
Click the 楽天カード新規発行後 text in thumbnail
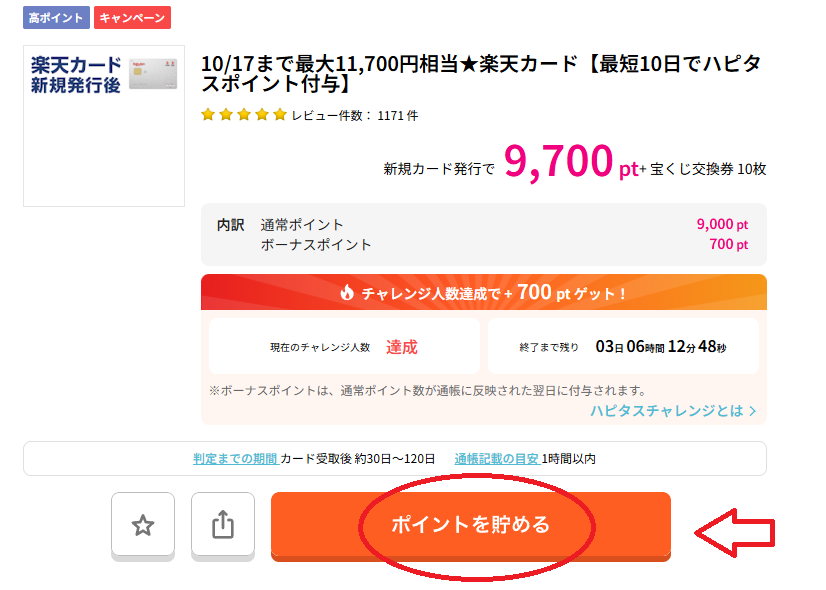click(x=76, y=75)
